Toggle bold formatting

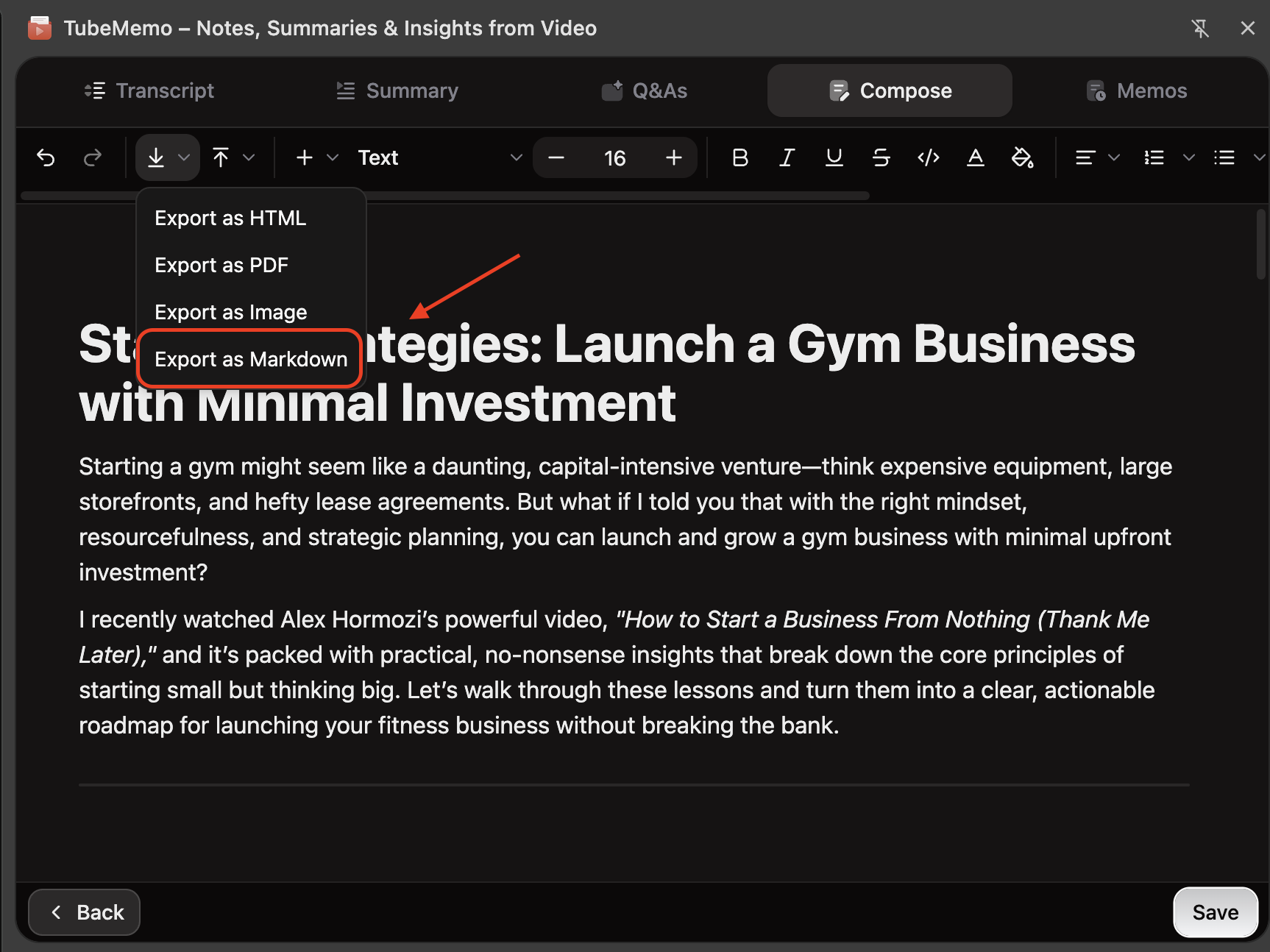click(740, 157)
